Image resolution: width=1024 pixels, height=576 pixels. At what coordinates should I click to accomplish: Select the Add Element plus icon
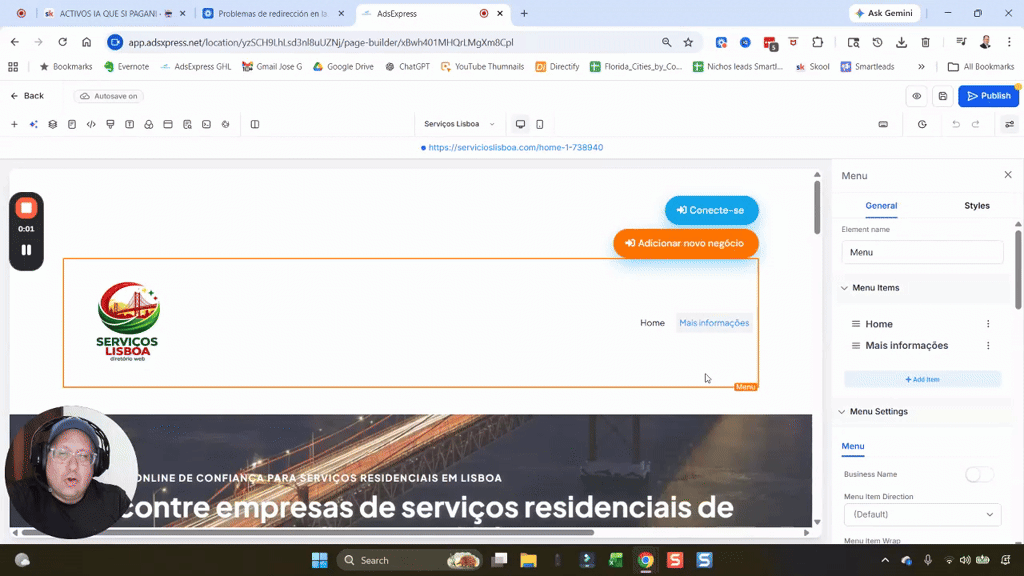[x=14, y=124]
